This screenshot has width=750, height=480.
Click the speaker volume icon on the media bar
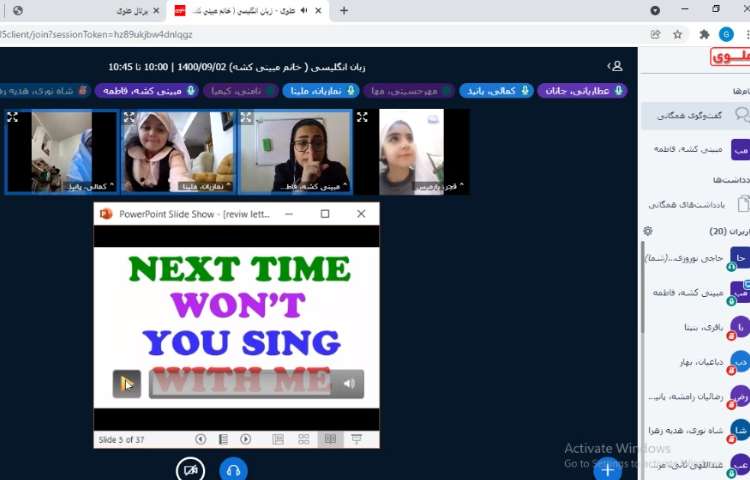tap(349, 384)
